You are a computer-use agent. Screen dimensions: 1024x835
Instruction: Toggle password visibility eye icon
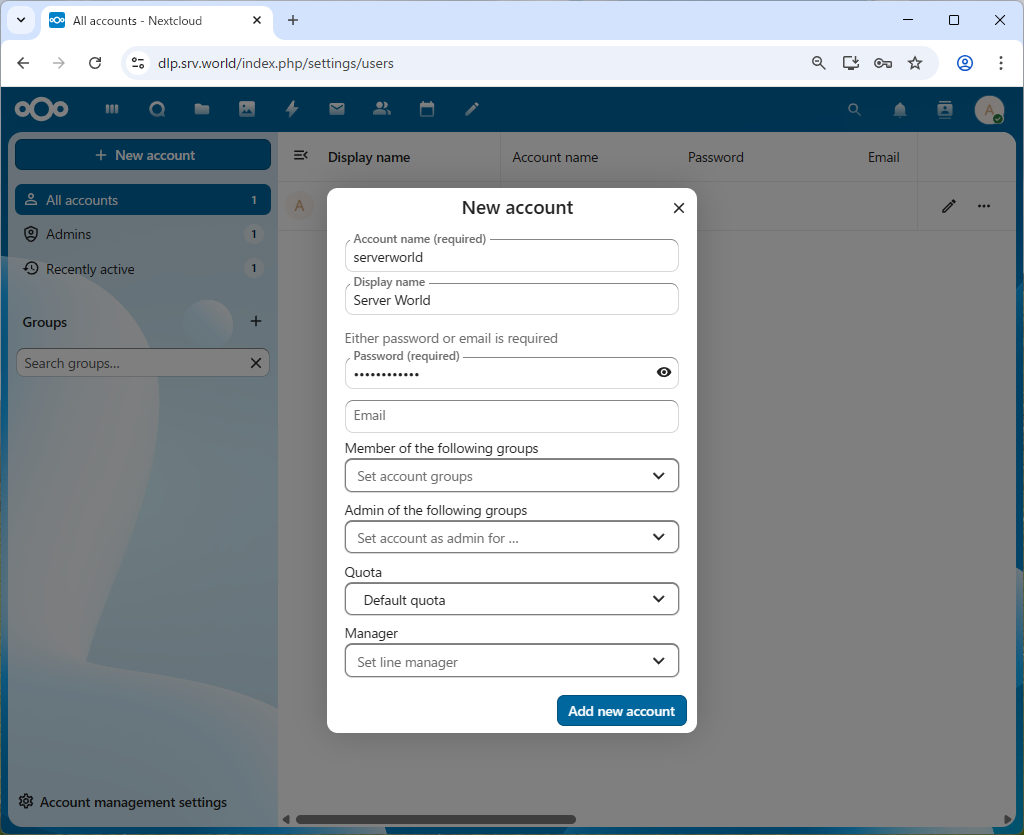[664, 372]
